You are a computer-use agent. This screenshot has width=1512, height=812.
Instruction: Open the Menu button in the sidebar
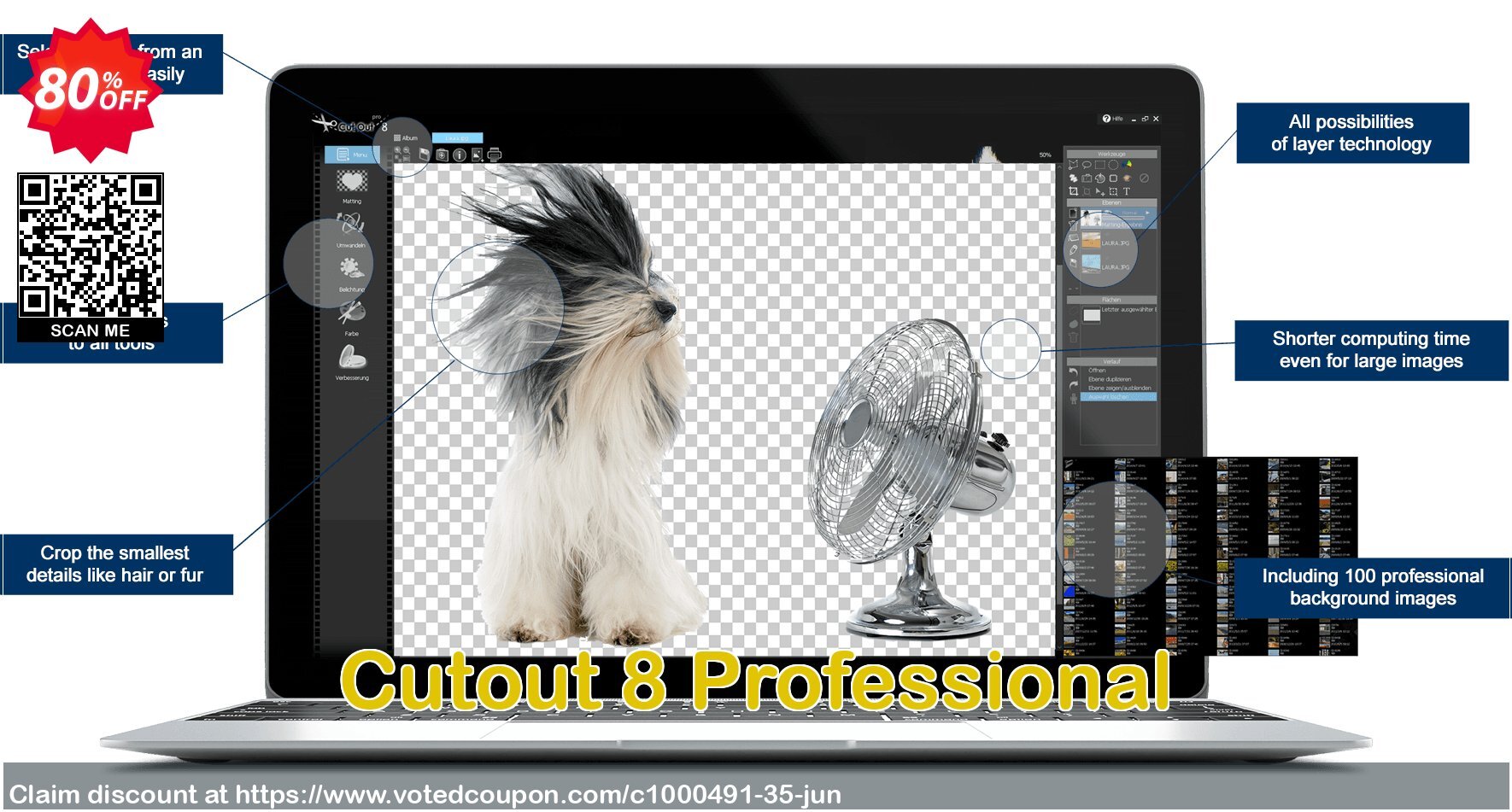[x=352, y=155]
